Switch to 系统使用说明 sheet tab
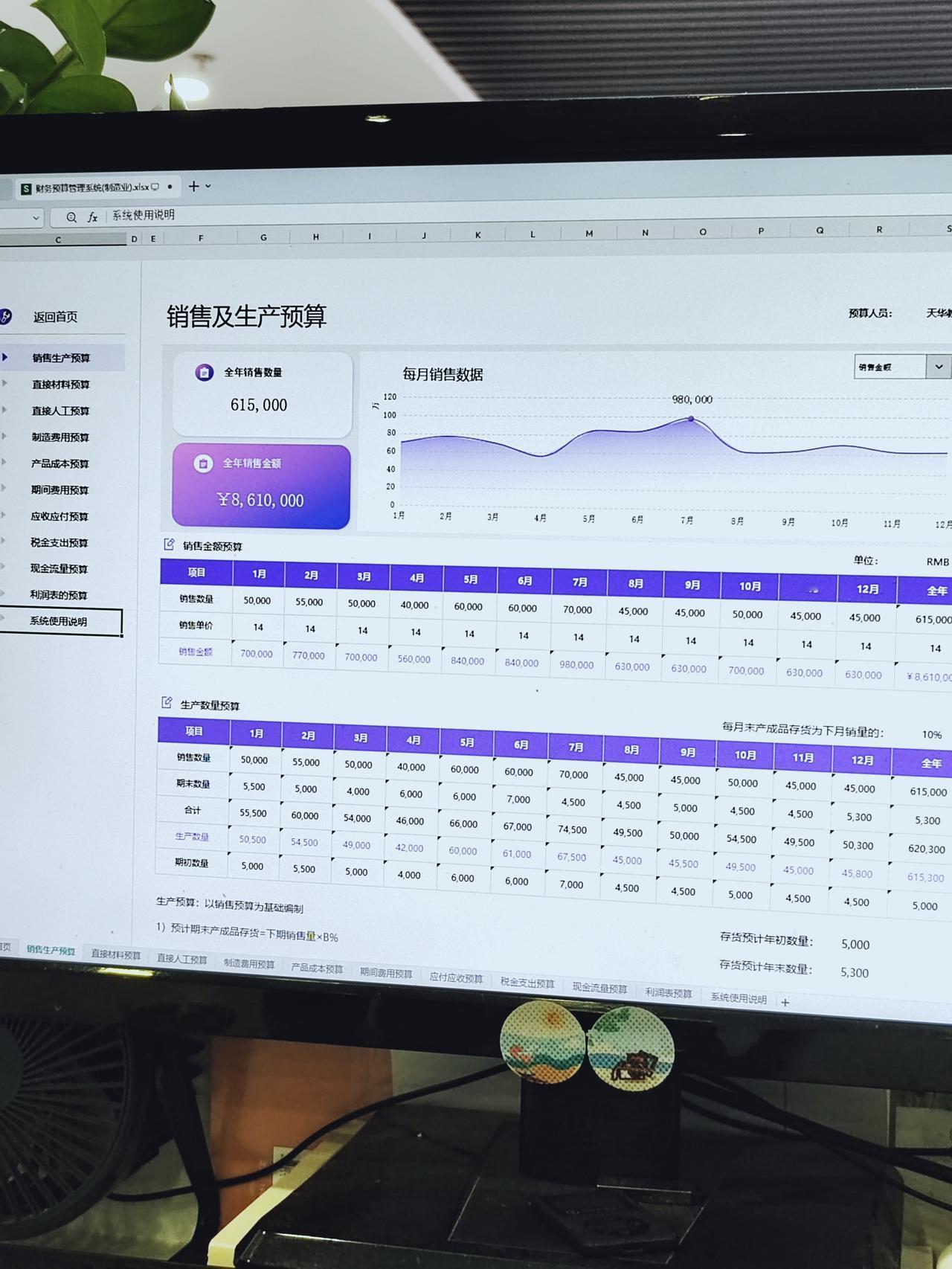Image resolution: width=952 pixels, height=1269 pixels. coord(739,998)
